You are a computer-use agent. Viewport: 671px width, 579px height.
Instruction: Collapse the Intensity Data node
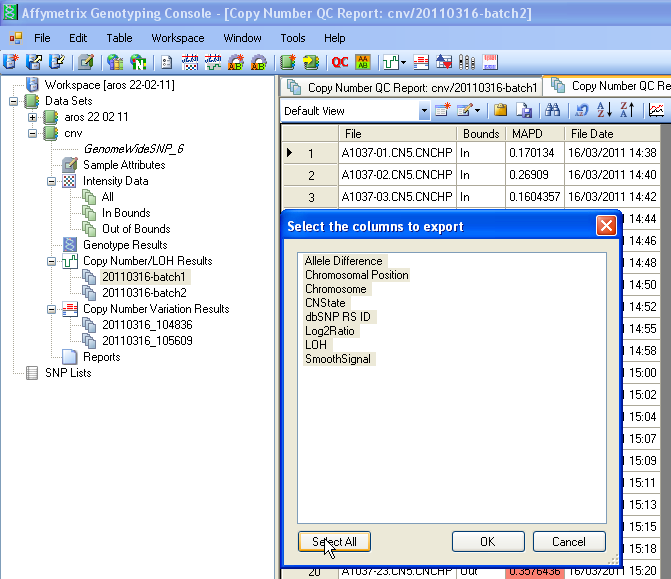[51, 181]
